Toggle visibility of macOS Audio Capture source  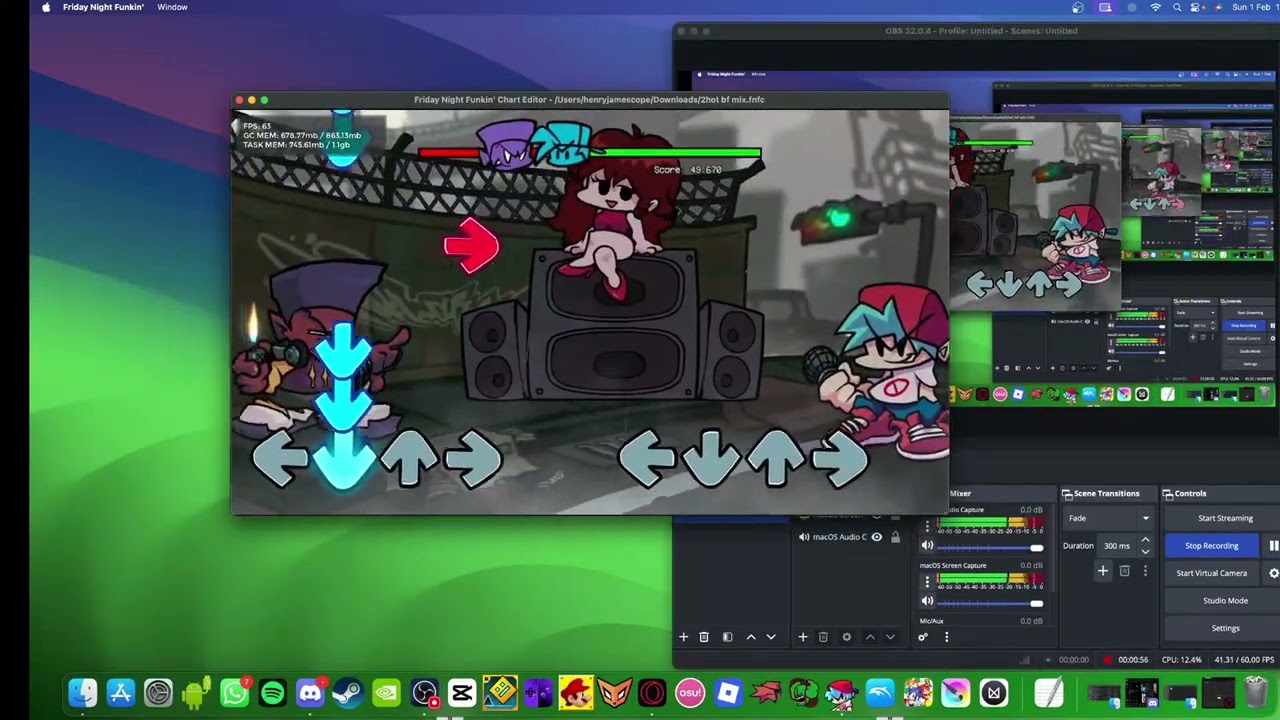[x=877, y=537]
